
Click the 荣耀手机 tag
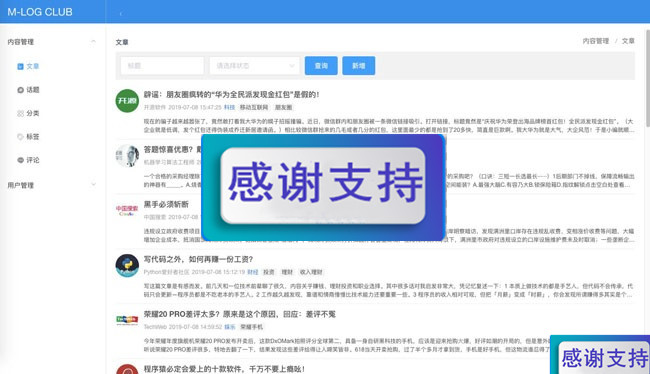coord(251,327)
